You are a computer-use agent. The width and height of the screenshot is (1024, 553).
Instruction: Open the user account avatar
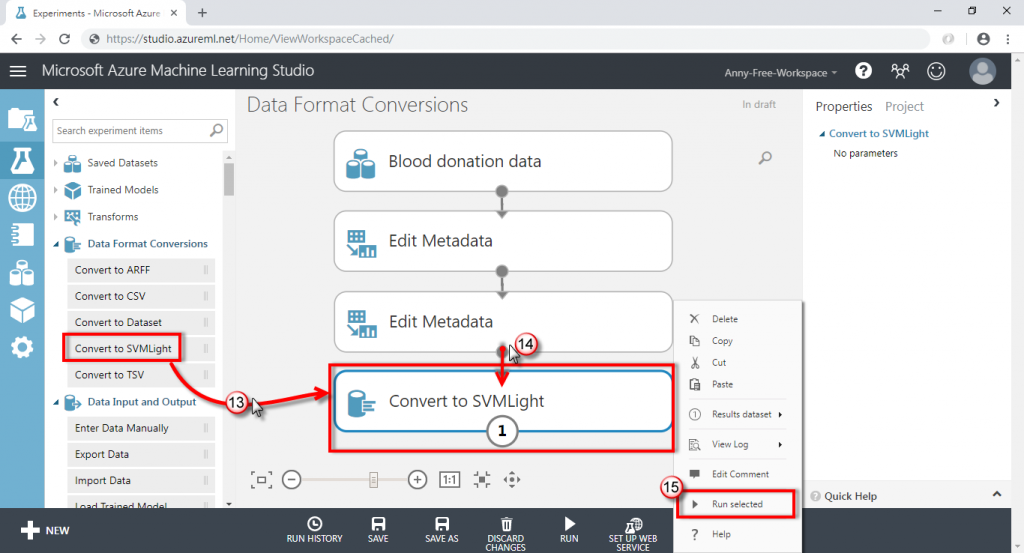[x=982, y=71]
